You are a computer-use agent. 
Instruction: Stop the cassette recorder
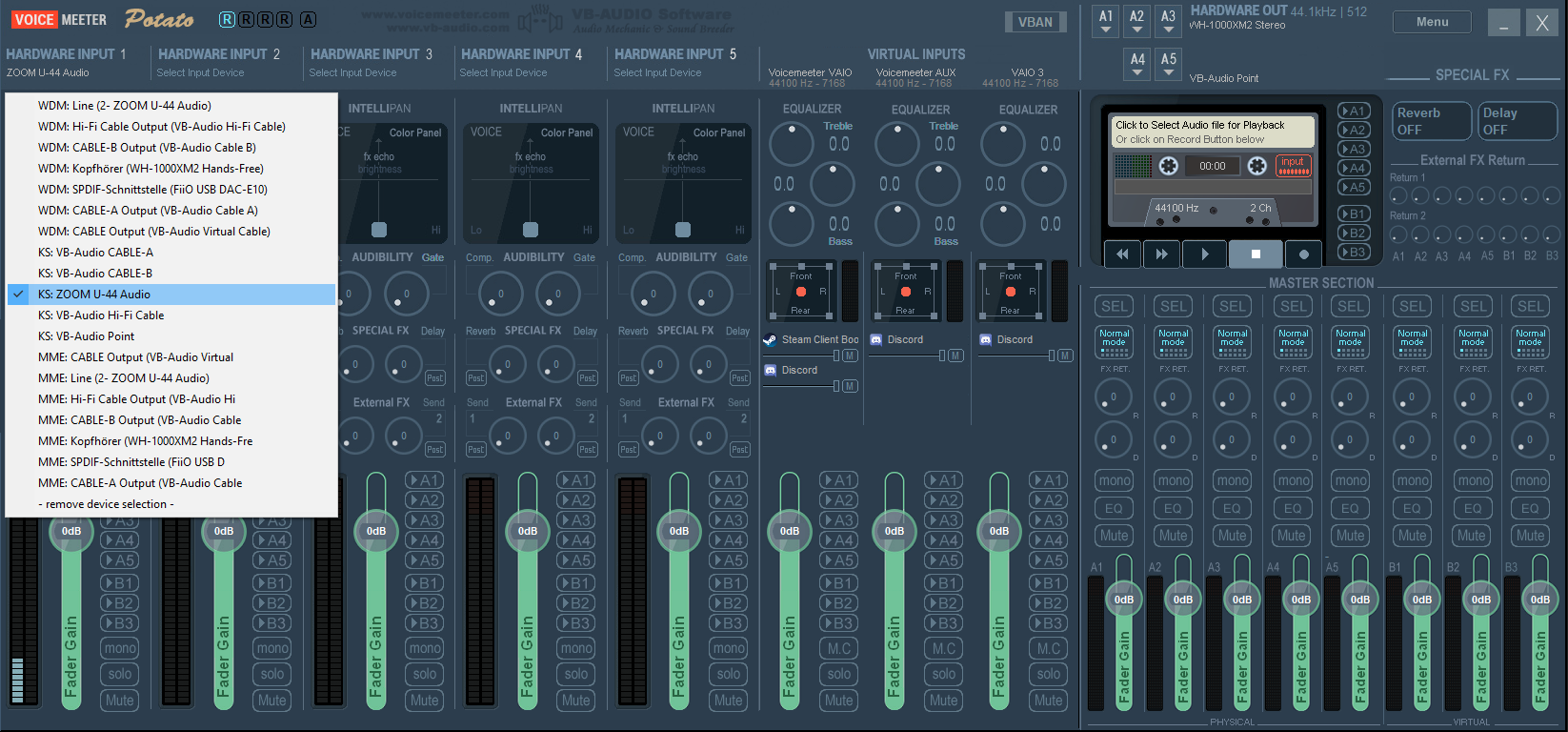point(1256,254)
